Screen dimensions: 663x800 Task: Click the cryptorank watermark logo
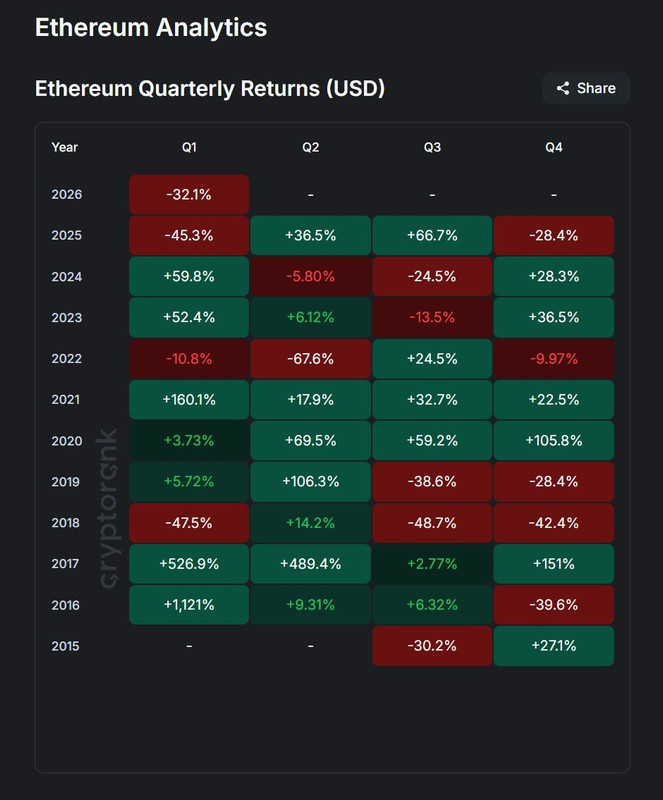coord(108,508)
